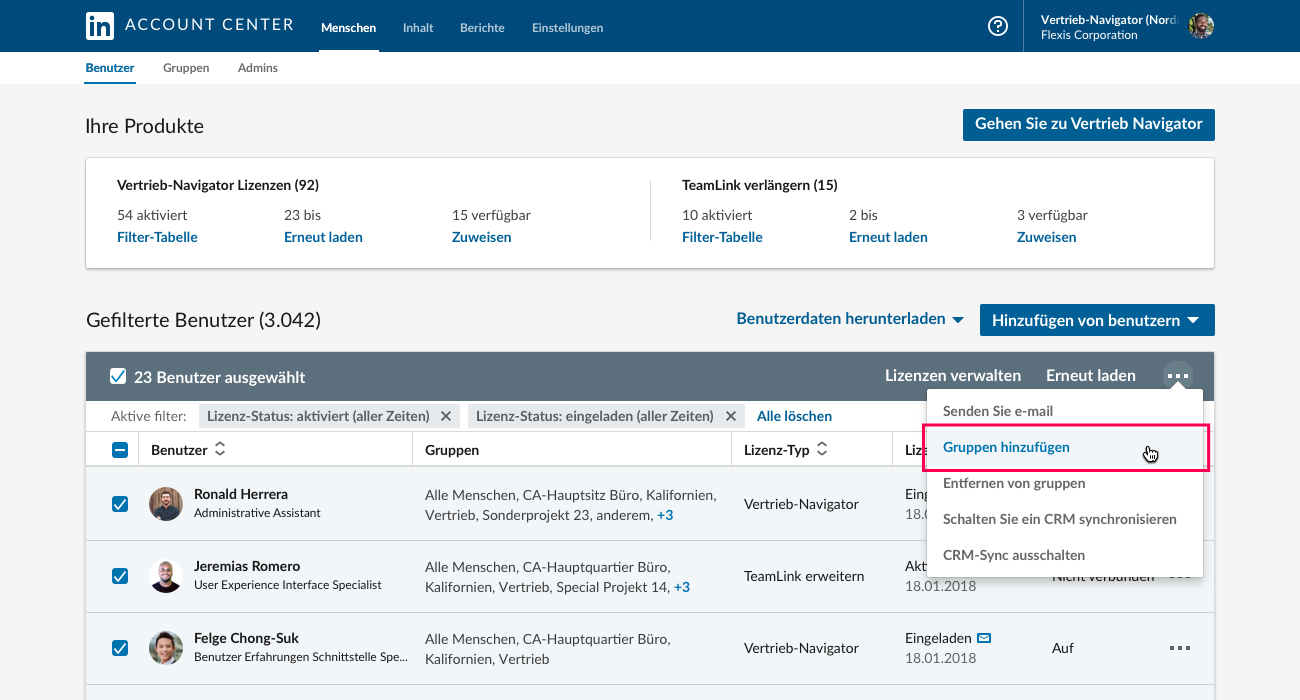The width and height of the screenshot is (1300, 700).
Task: Choose 'Entfernen von gruppen' from the menu
Action: coord(1065,483)
